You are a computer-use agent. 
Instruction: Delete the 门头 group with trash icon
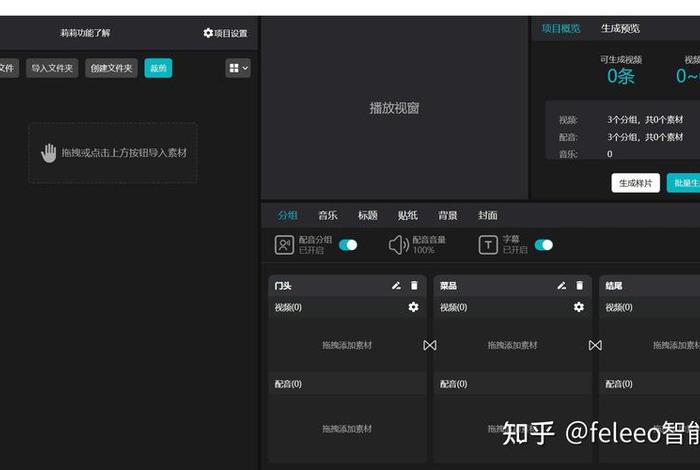(x=414, y=286)
